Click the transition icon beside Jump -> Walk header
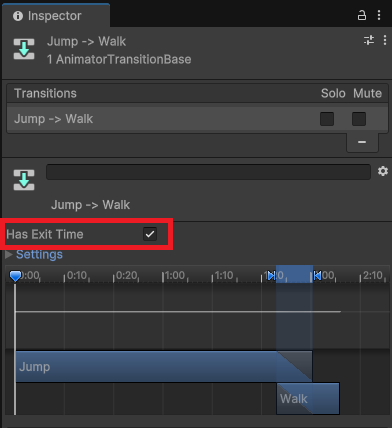This screenshot has height=428, width=392. (x=24, y=49)
